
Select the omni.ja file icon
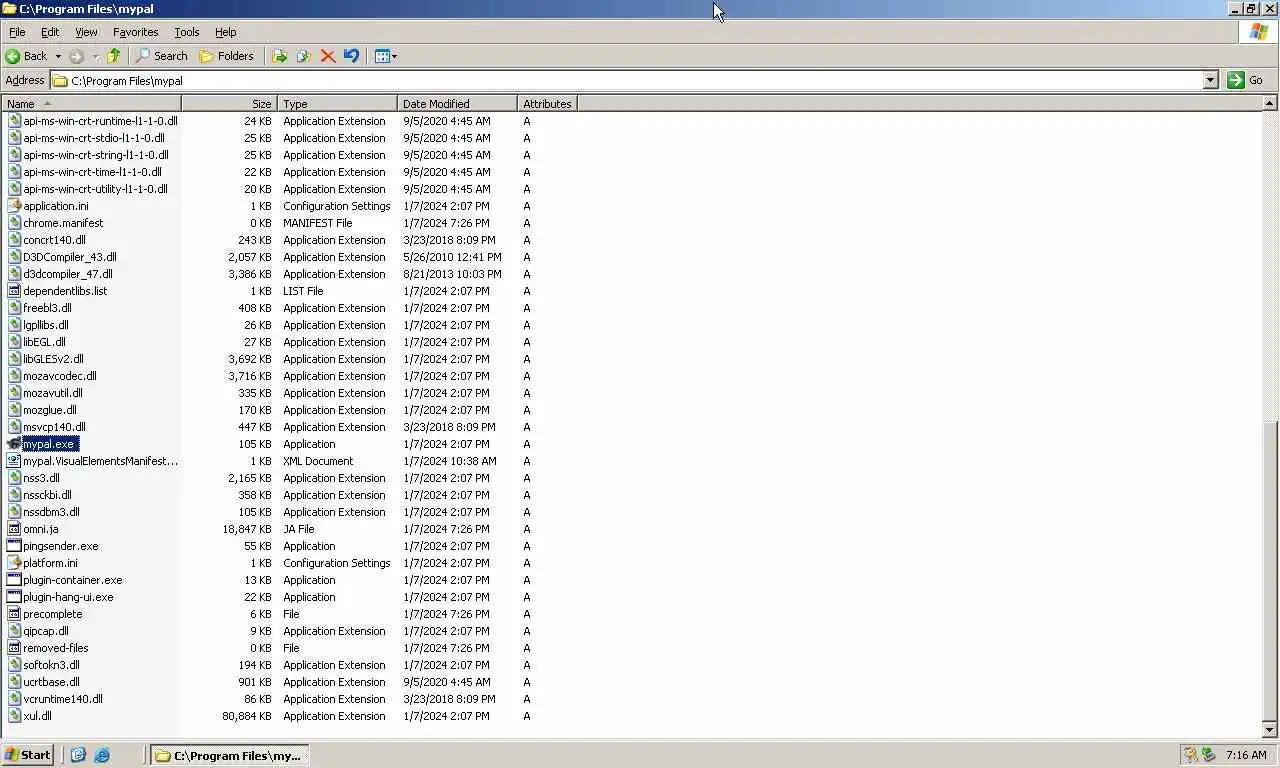click(x=14, y=529)
